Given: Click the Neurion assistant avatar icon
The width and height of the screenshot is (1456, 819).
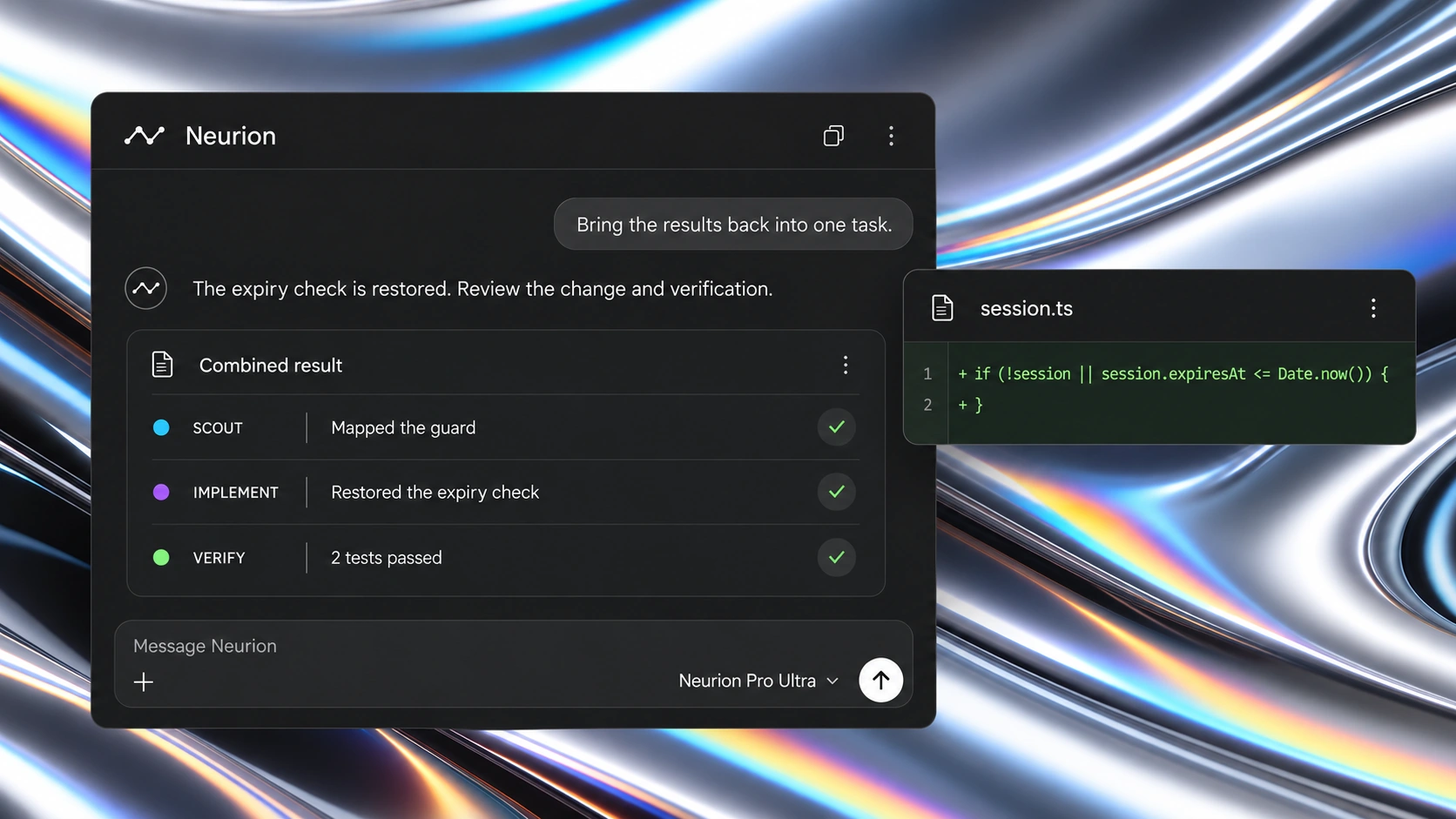Looking at the screenshot, I should coord(146,288).
